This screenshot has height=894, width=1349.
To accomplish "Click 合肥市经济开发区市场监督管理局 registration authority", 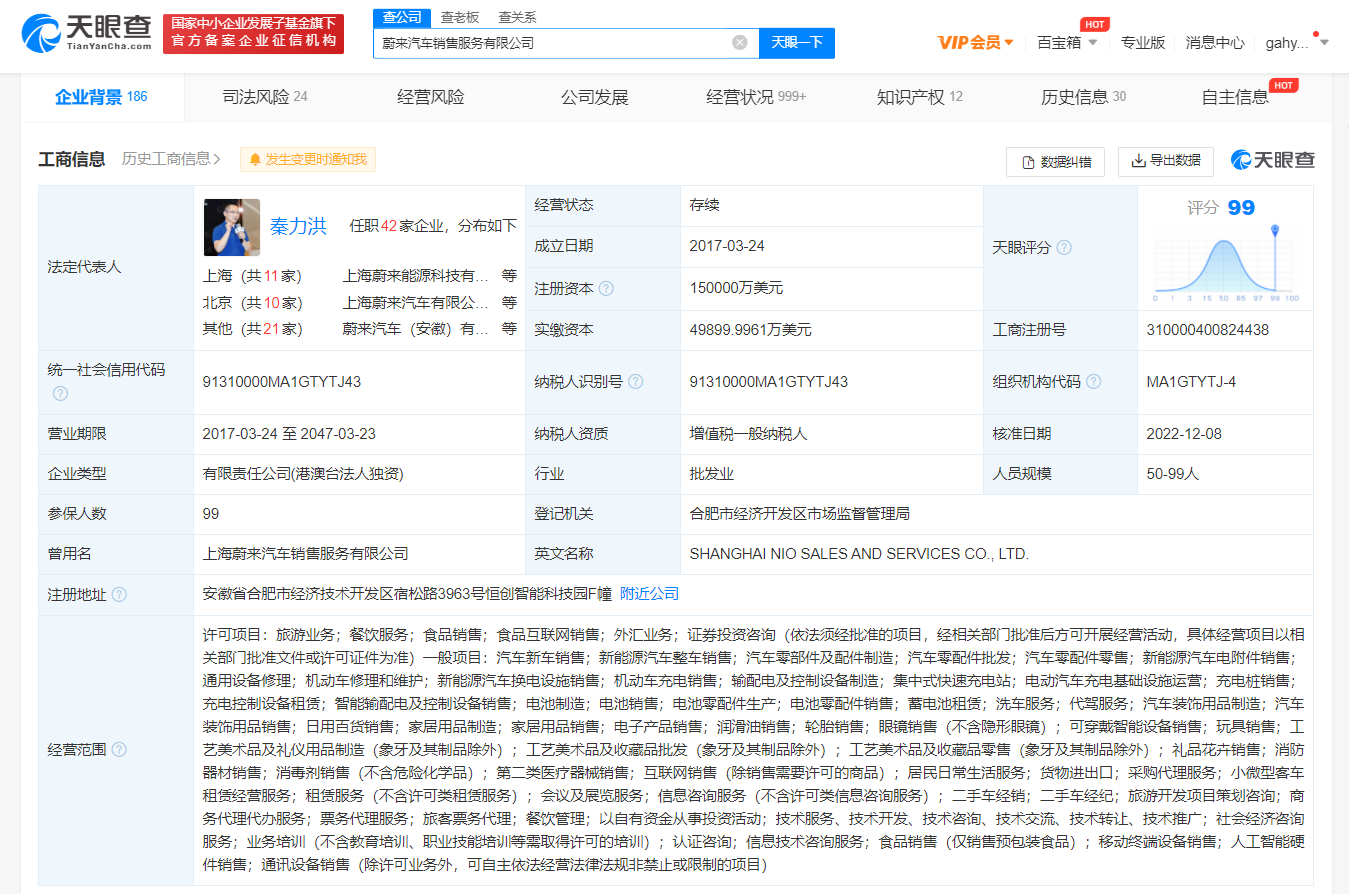I will pos(800,514).
